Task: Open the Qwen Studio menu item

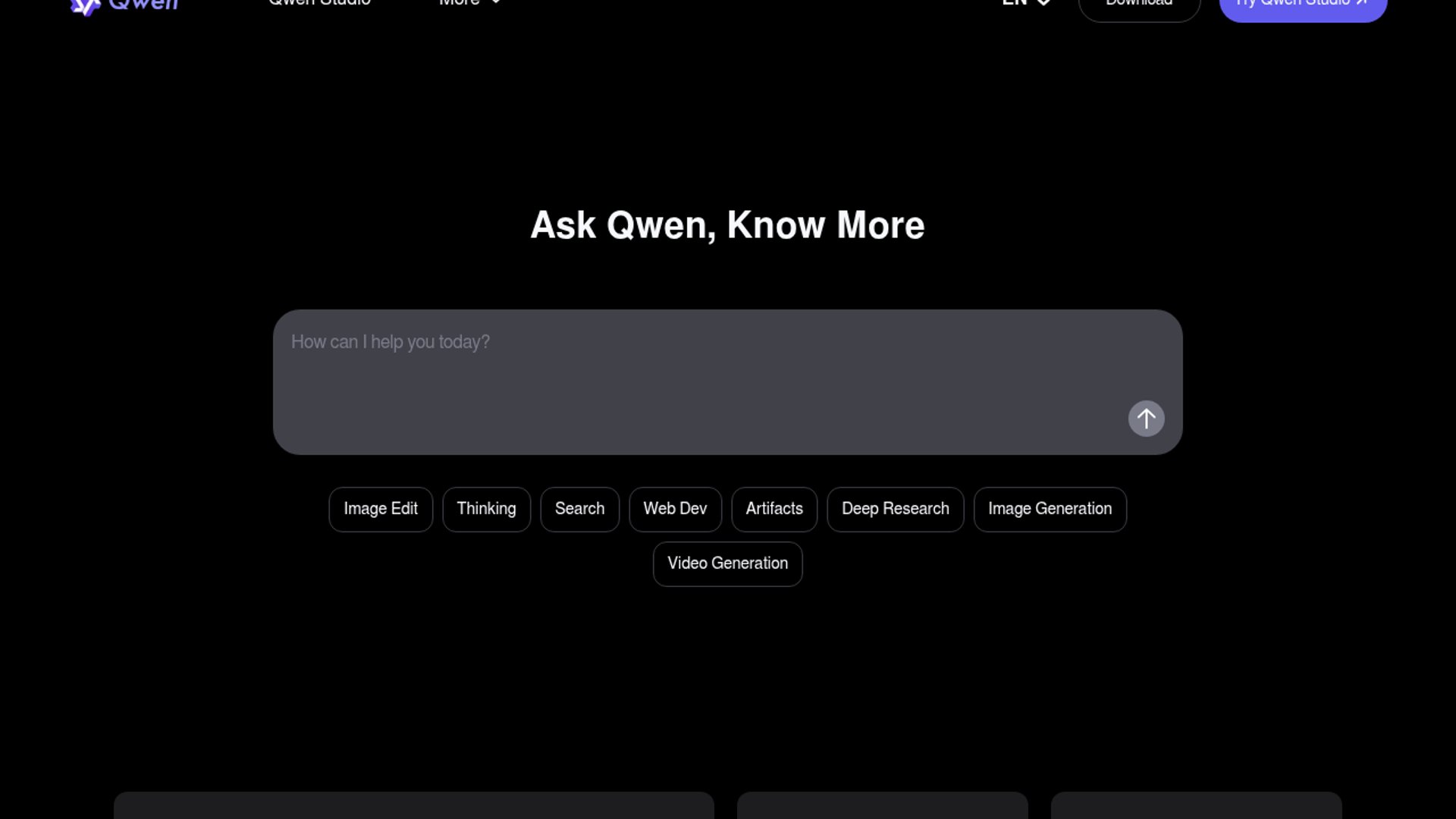Action: [x=318, y=4]
